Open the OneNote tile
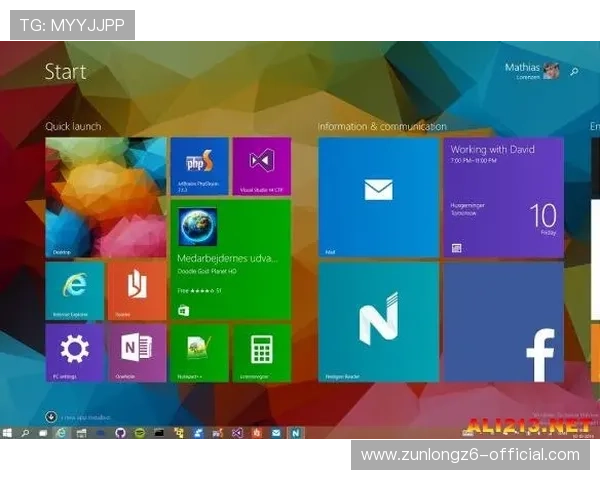600x480 pixels. (137, 352)
